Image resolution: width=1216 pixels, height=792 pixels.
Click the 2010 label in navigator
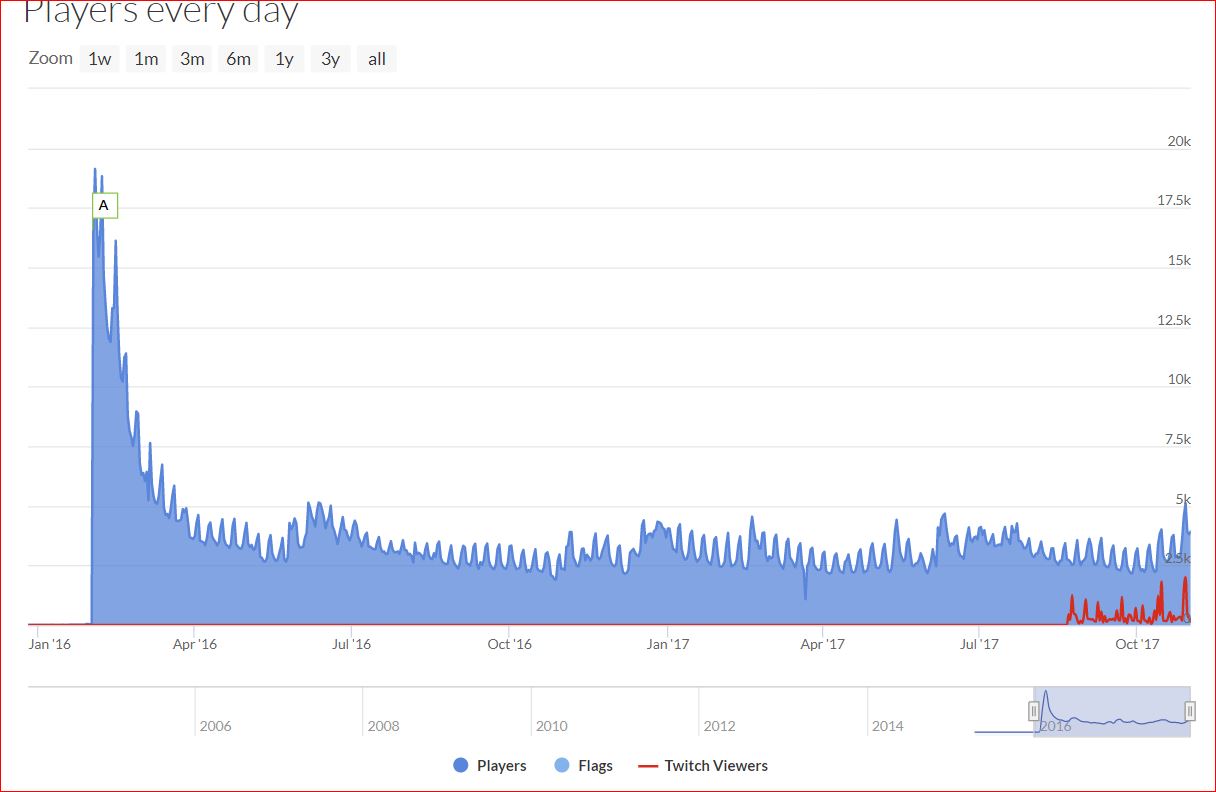(552, 726)
